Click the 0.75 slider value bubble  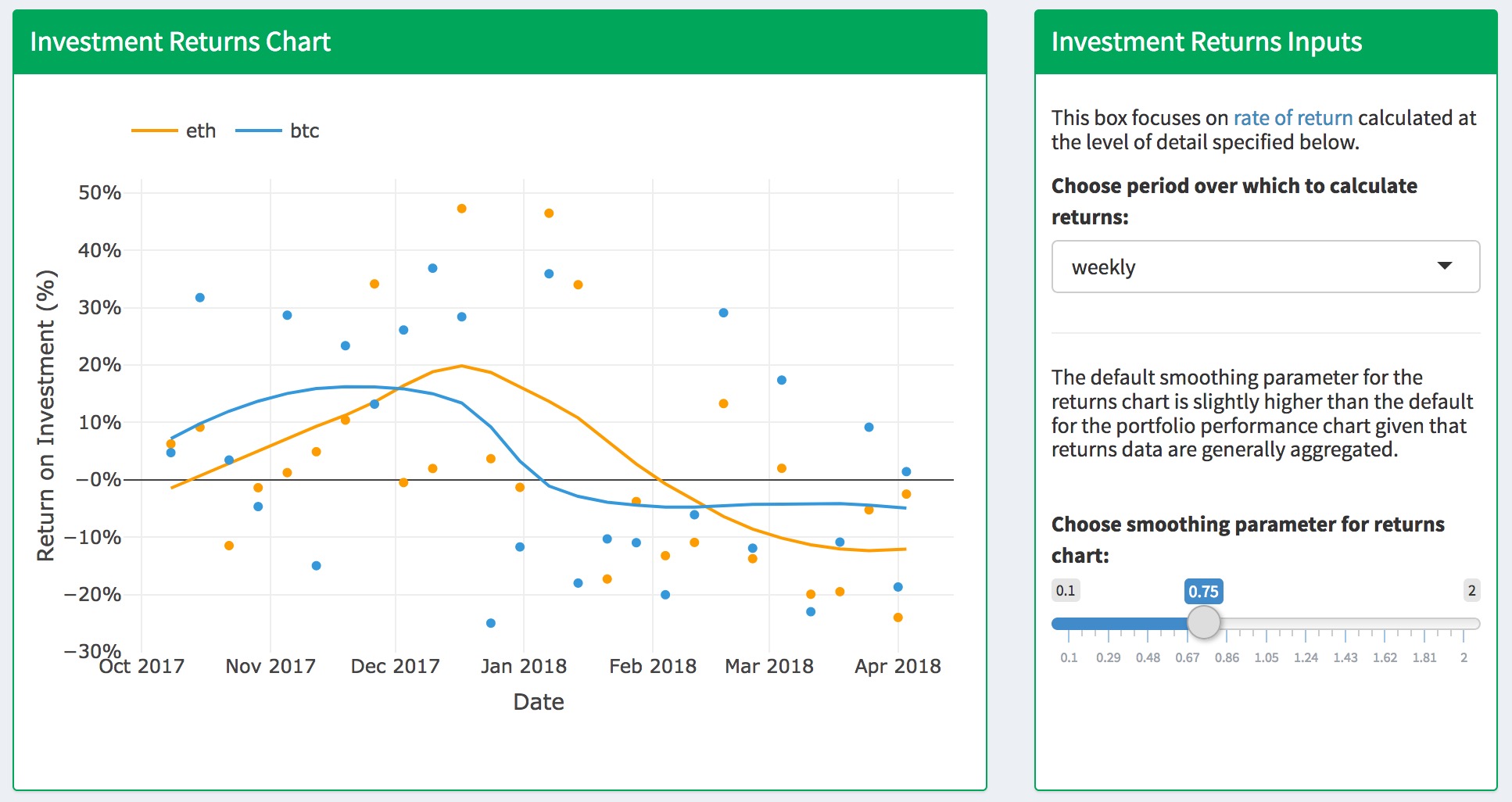click(1203, 591)
